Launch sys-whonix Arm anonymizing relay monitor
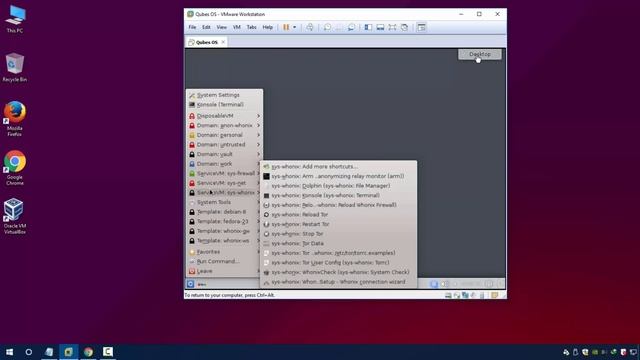This screenshot has width=640, height=360. click(338, 176)
